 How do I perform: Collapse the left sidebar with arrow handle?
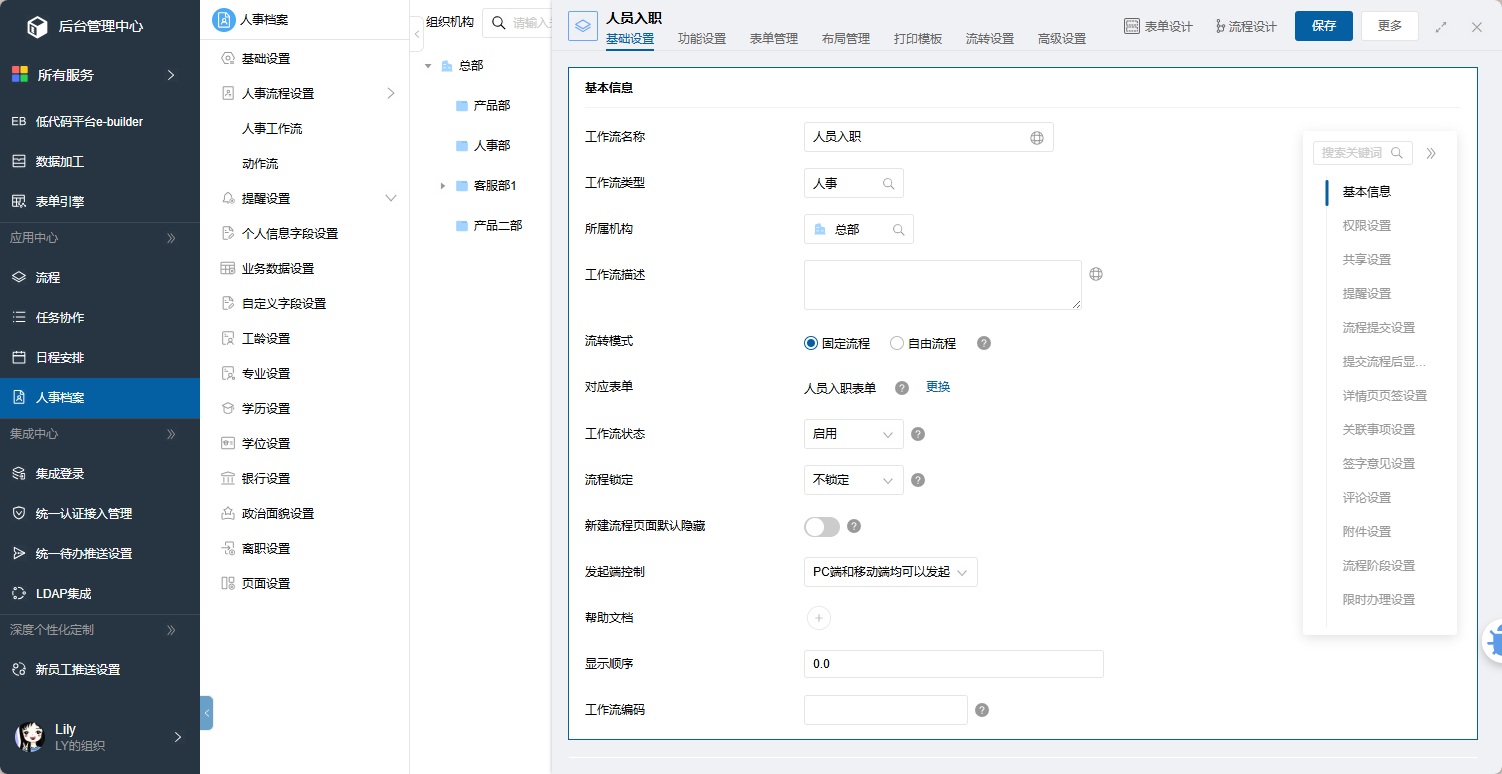click(206, 713)
